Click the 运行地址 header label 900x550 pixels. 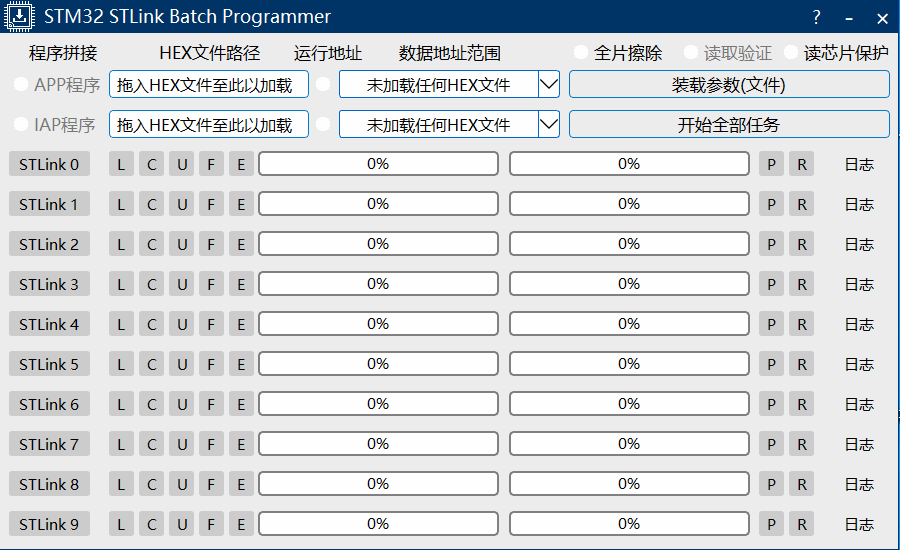tap(328, 53)
